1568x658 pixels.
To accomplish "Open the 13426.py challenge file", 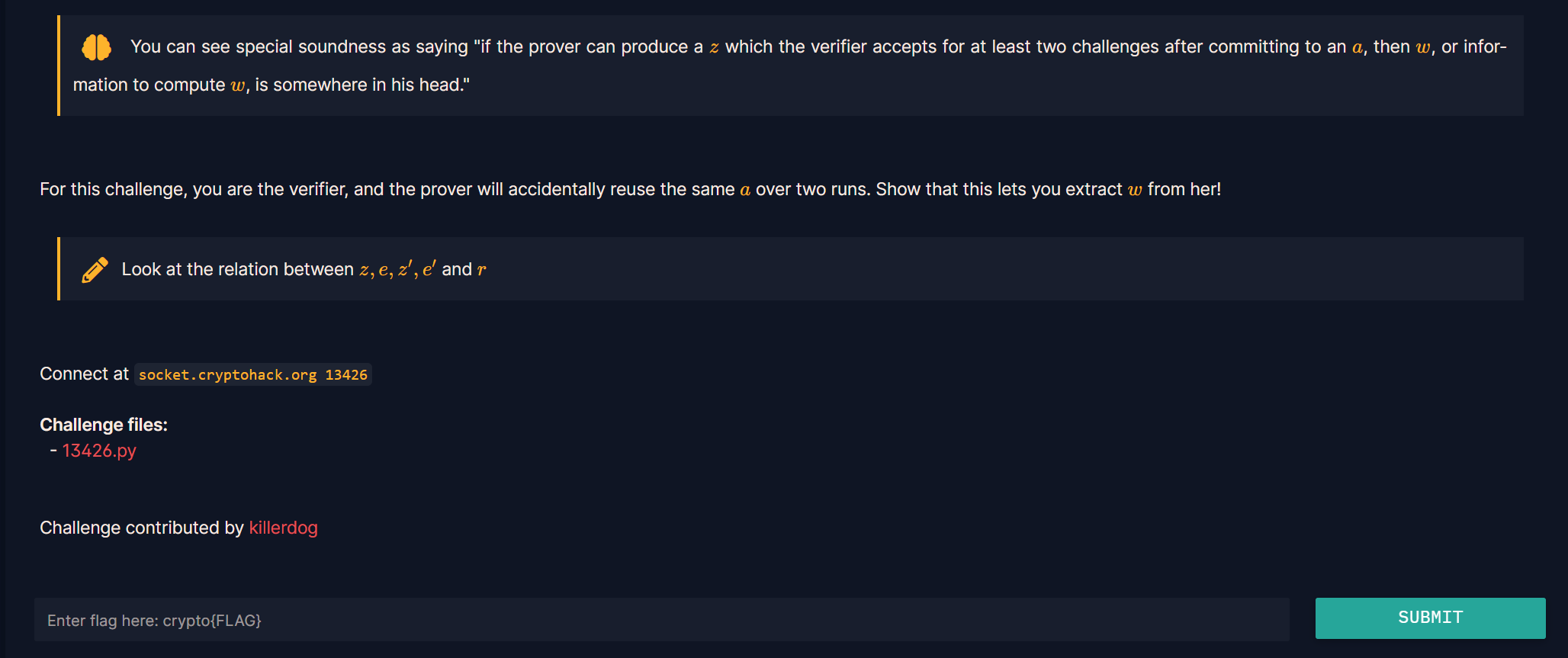I will click(99, 451).
